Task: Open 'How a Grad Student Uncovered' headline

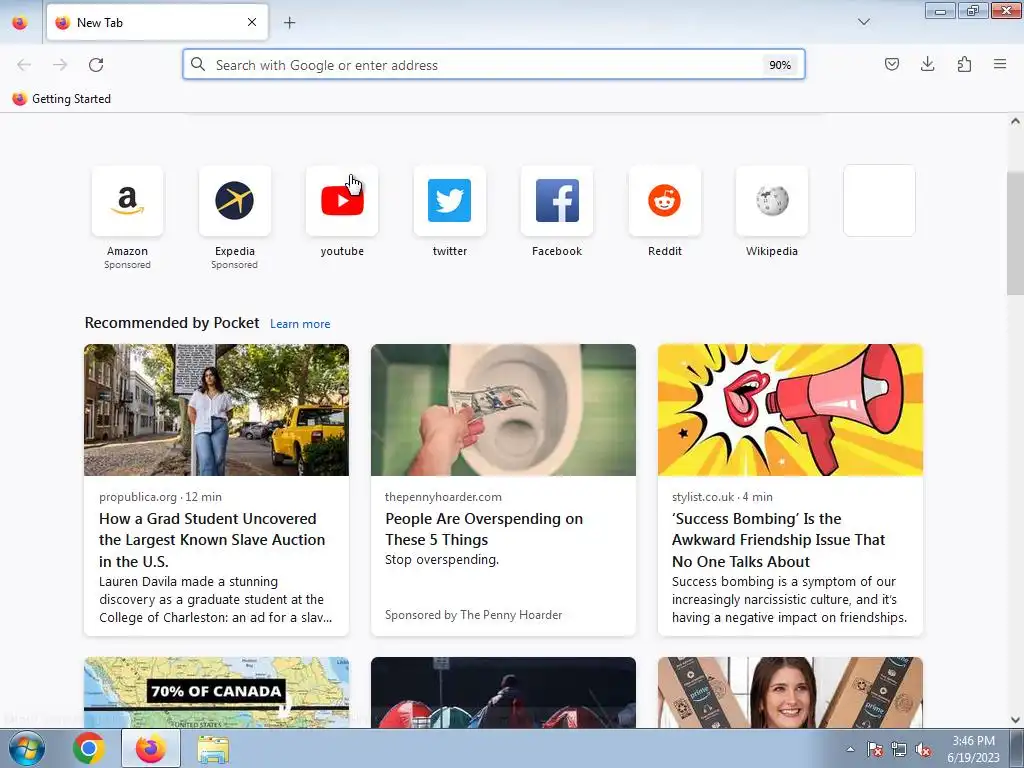Action: pyautogui.click(x=212, y=540)
